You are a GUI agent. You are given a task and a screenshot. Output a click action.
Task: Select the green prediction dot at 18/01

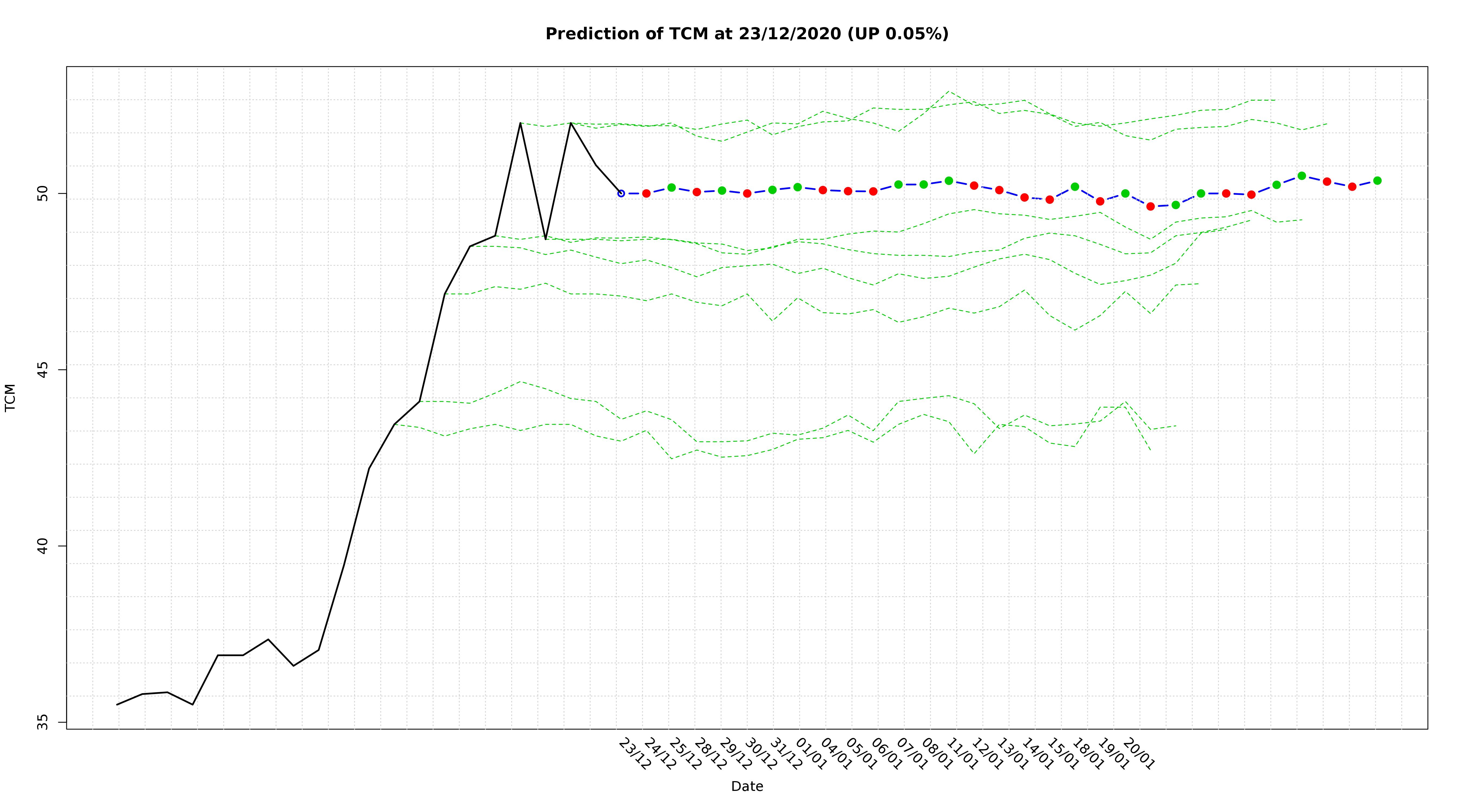1074,187
